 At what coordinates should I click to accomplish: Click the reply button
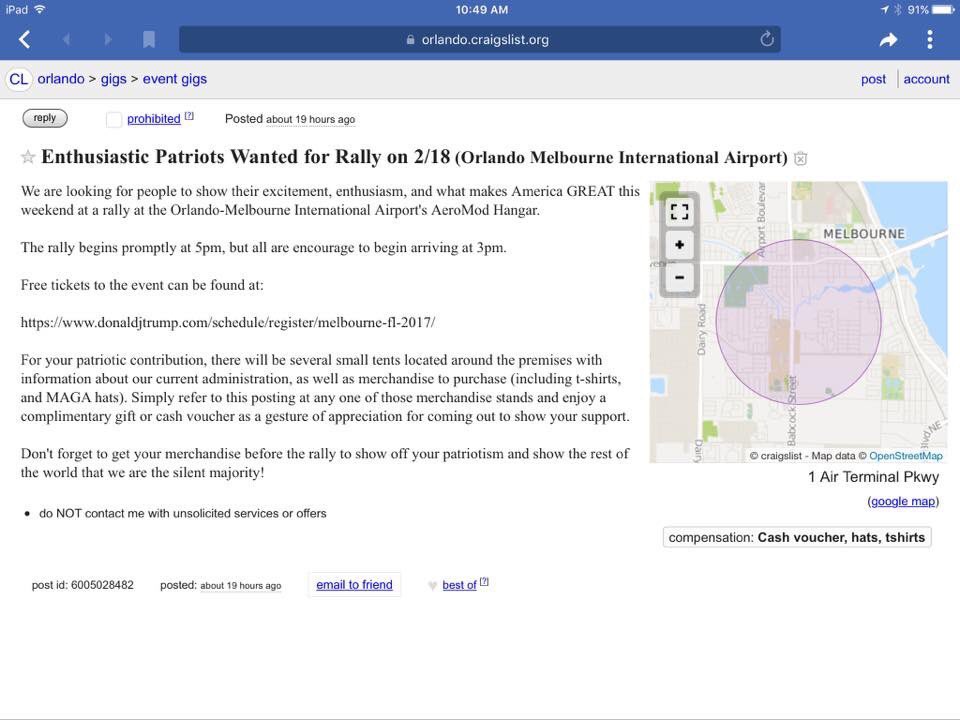(x=45, y=118)
